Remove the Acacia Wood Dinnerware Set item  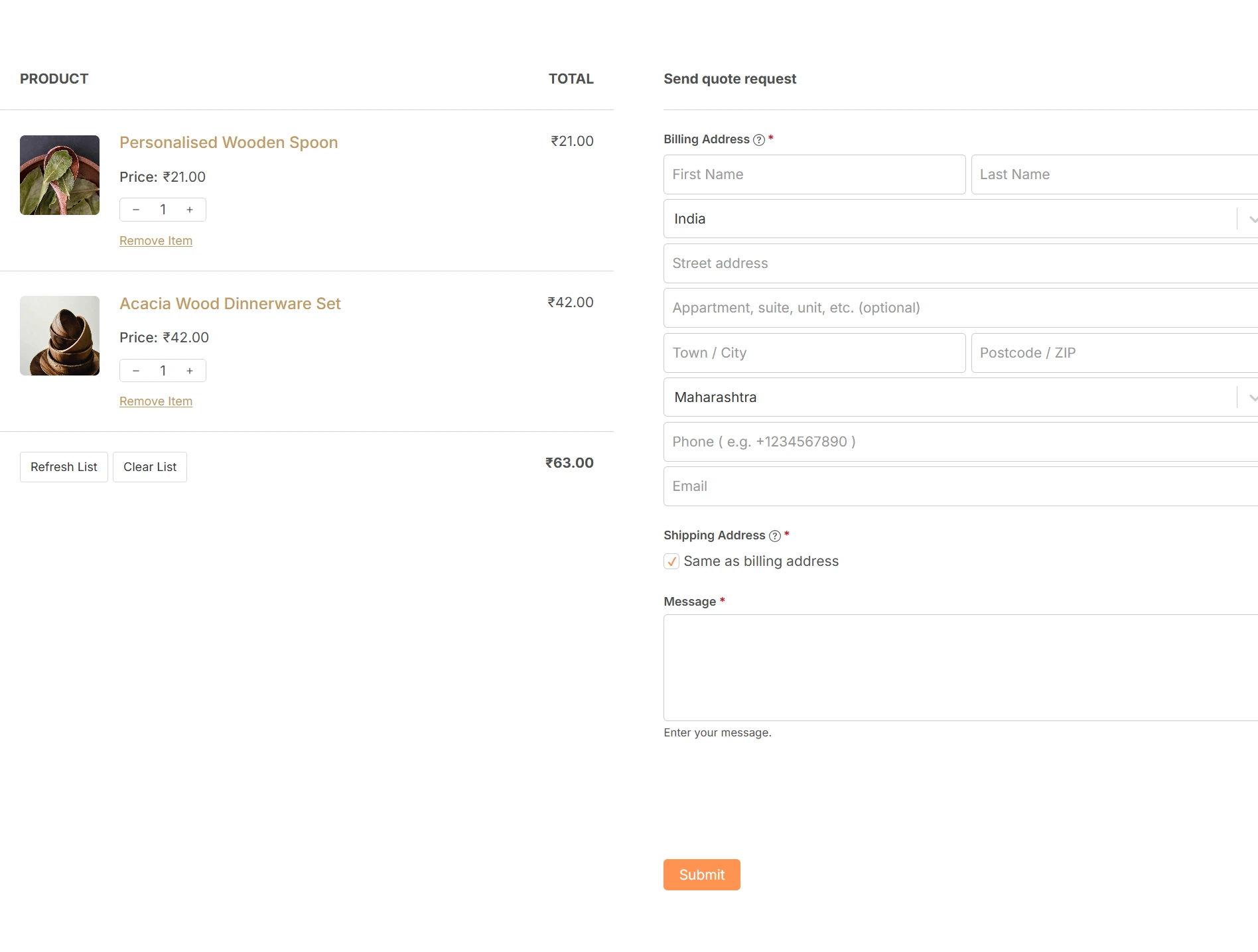[x=156, y=401]
